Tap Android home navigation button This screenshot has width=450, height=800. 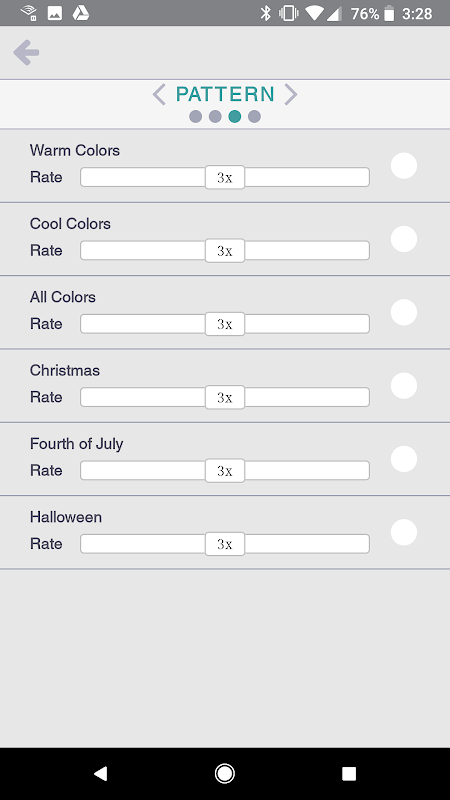(x=224, y=773)
